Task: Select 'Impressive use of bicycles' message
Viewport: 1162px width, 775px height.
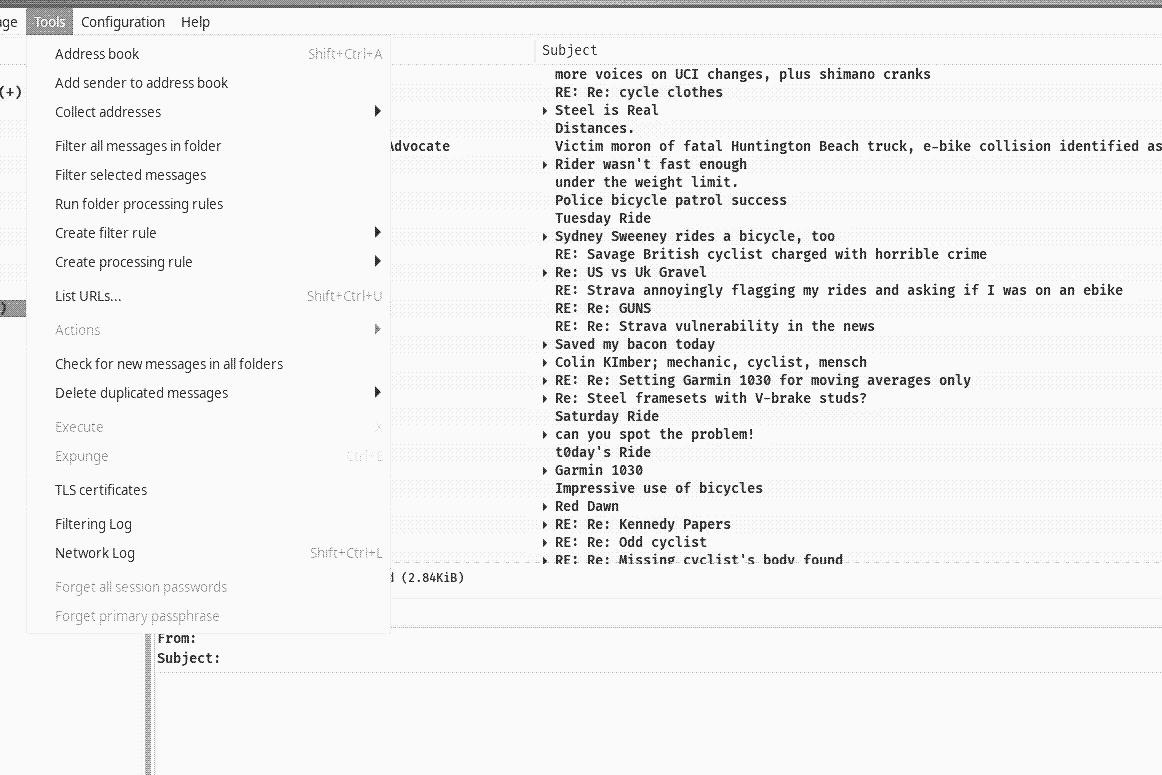Action: click(x=659, y=488)
